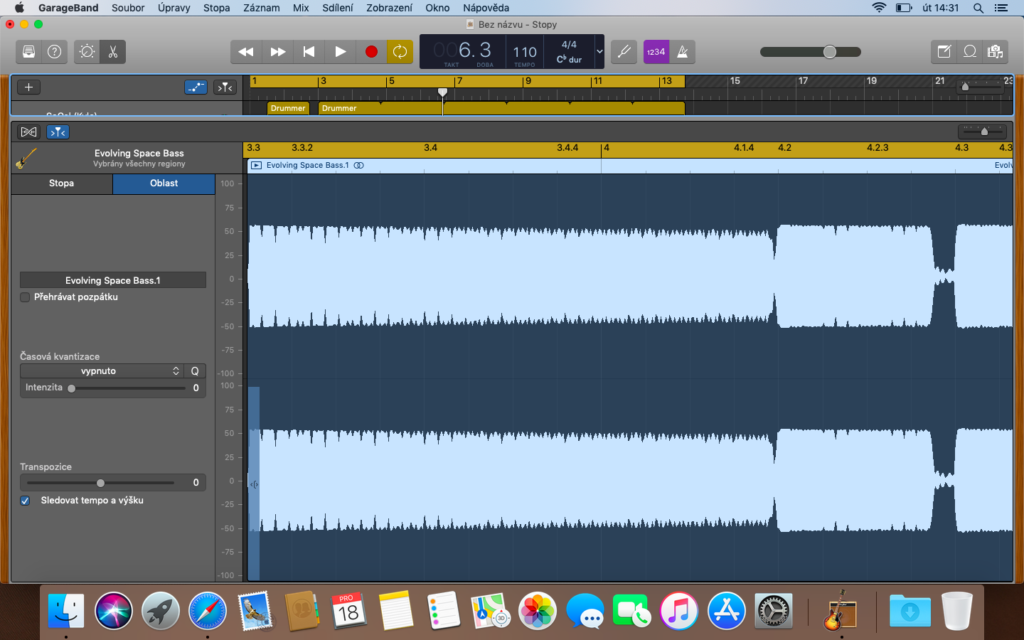Toggle track automation display button
1024x640 pixels.
pyautogui.click(x=195, y=87)
